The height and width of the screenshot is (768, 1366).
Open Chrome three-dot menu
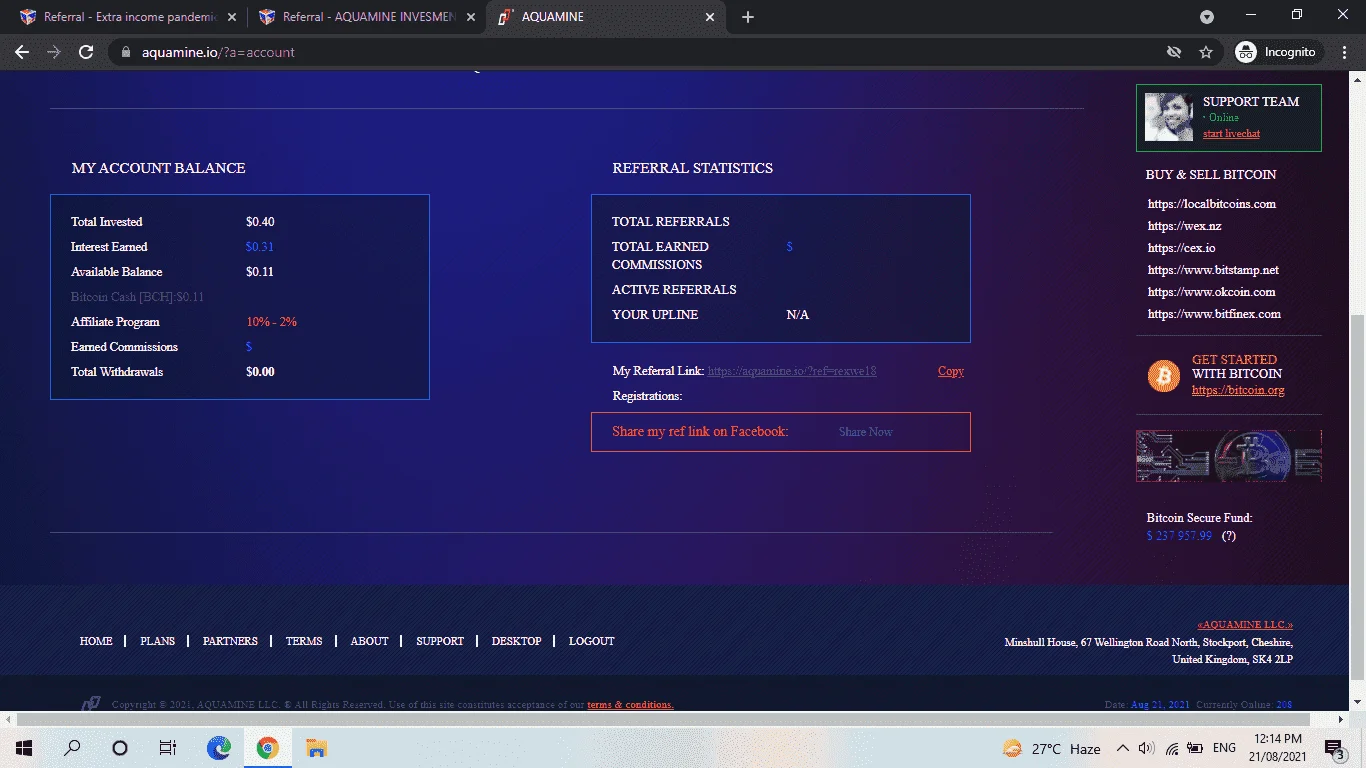coord(1345,52)
